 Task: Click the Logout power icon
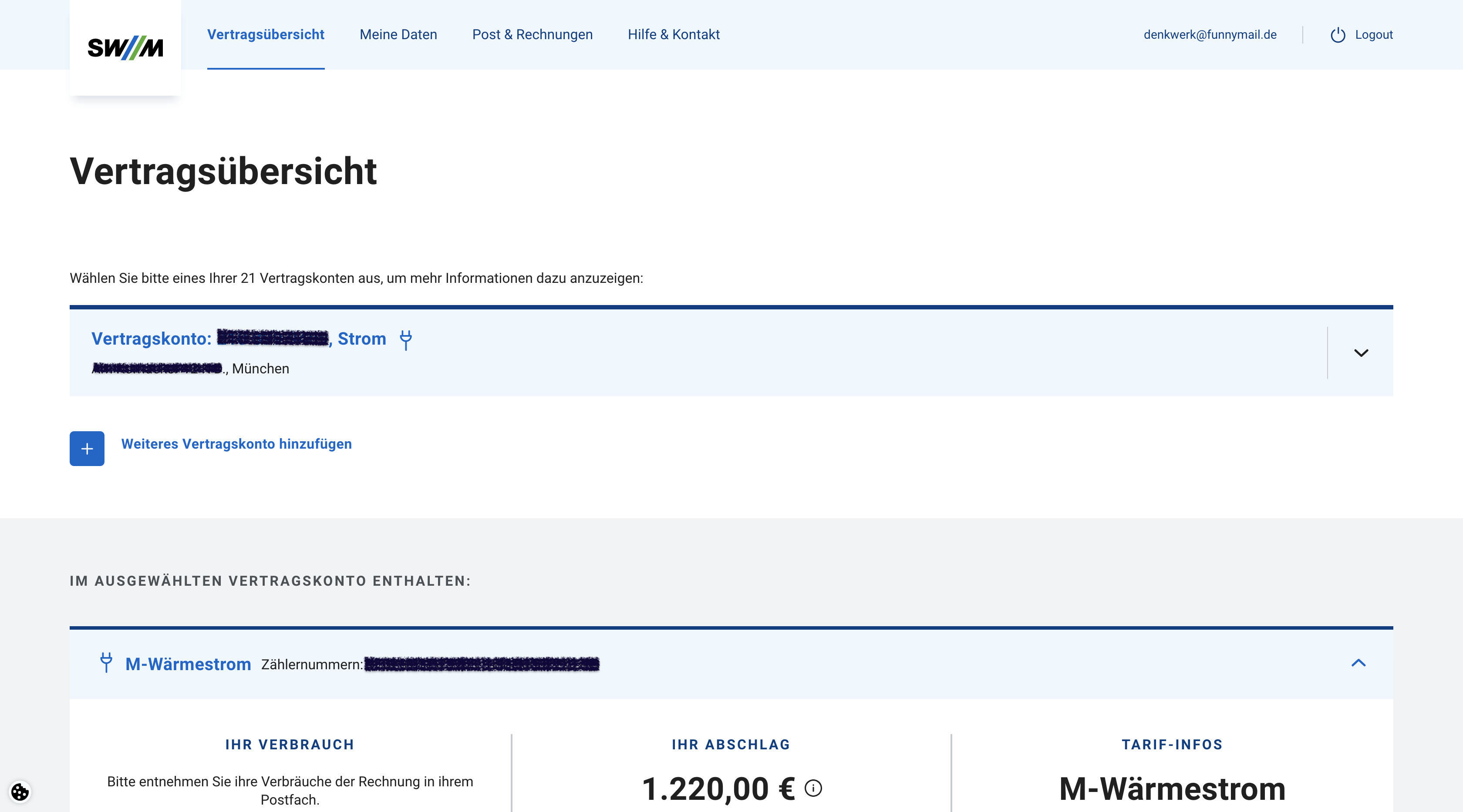point(1338,35)
